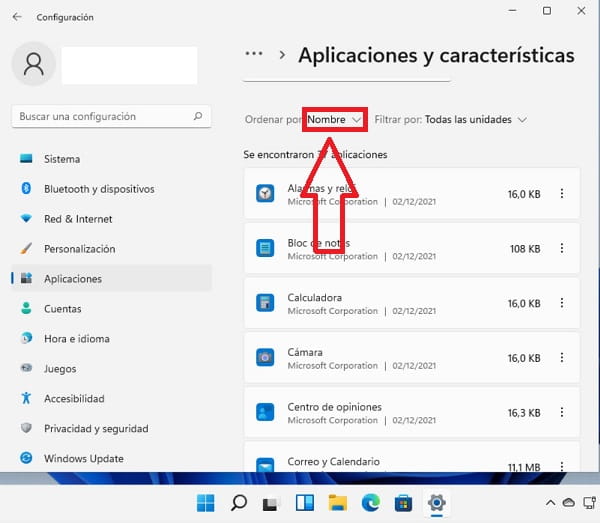The width and height of the screenshot is (600, 523).
Task: Click the Correo y Calendario name
Action: click(333, 461)
